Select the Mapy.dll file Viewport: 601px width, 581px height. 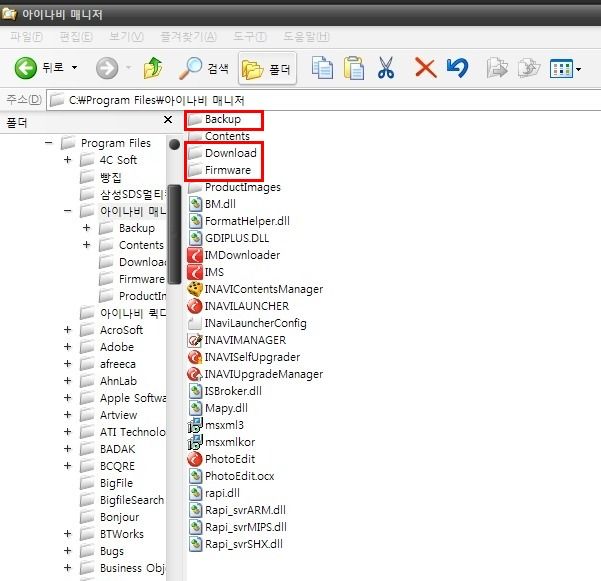click(x=218, y=408)
